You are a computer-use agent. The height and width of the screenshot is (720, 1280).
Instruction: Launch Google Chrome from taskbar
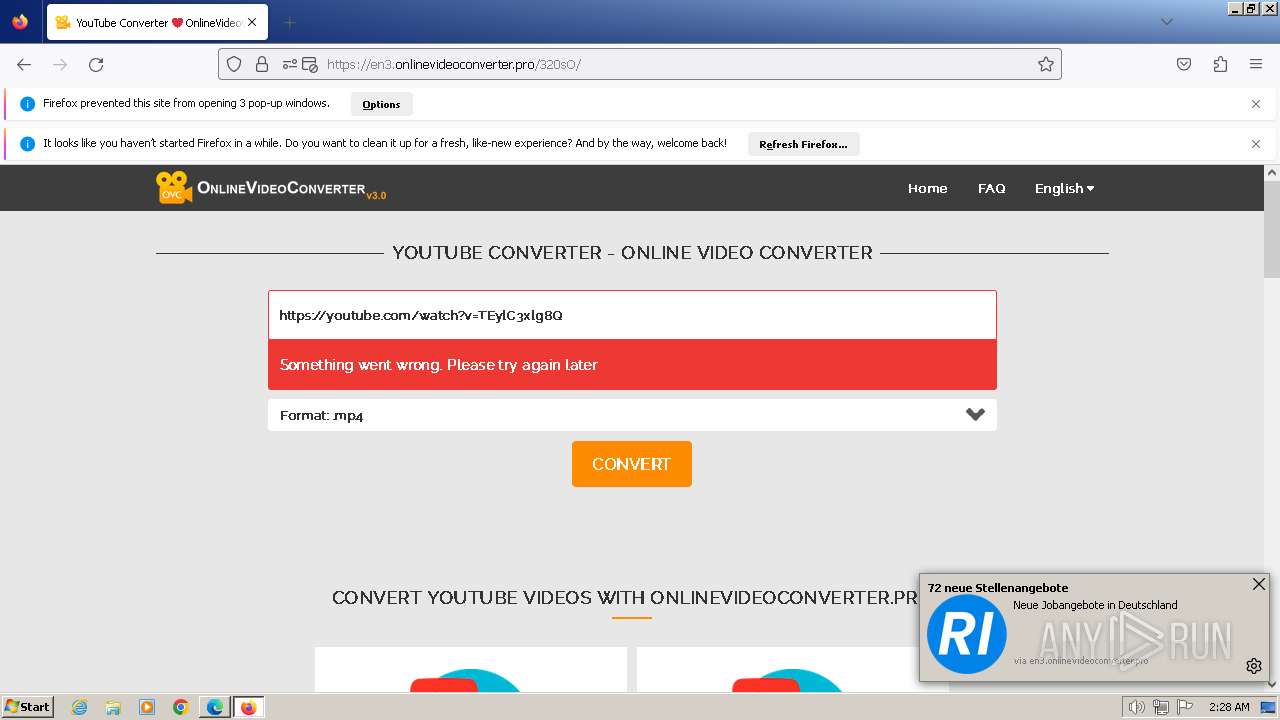point(181,707)
